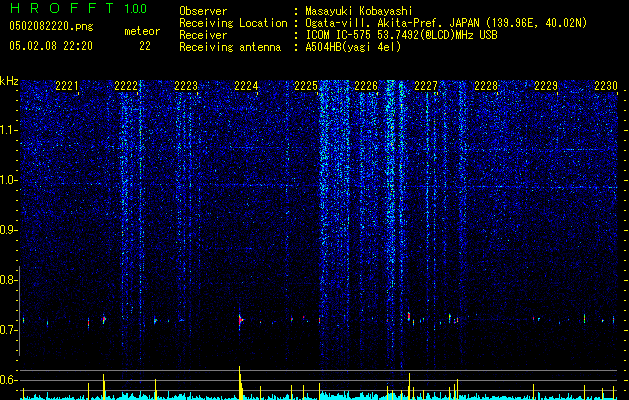Click observer name Masayuki Kobayashi

point(358,11)
